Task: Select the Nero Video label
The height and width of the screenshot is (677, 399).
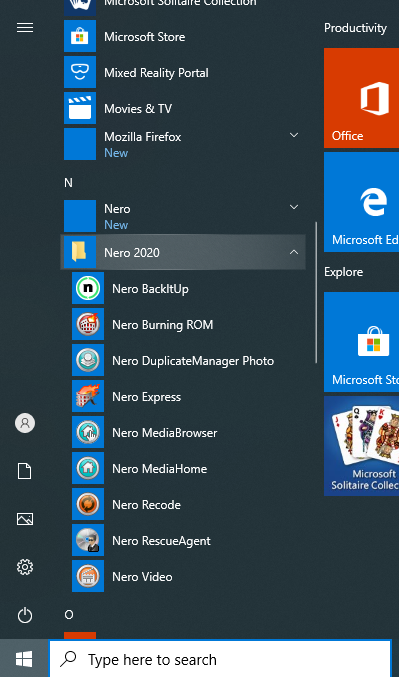Action: tap(142, 576)
